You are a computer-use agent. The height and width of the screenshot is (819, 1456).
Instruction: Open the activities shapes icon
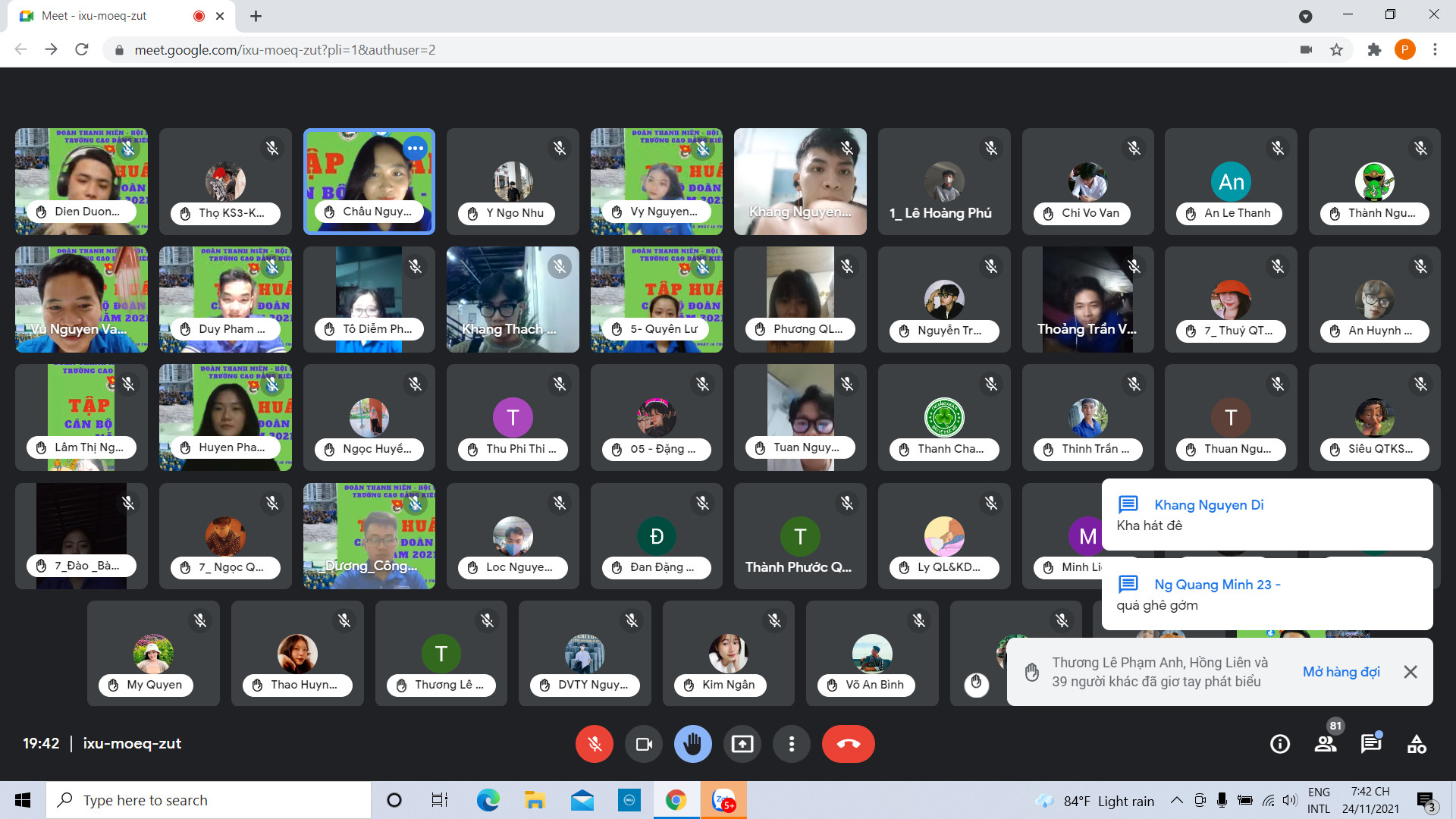pyautogui.click(x=1417, y=744)
